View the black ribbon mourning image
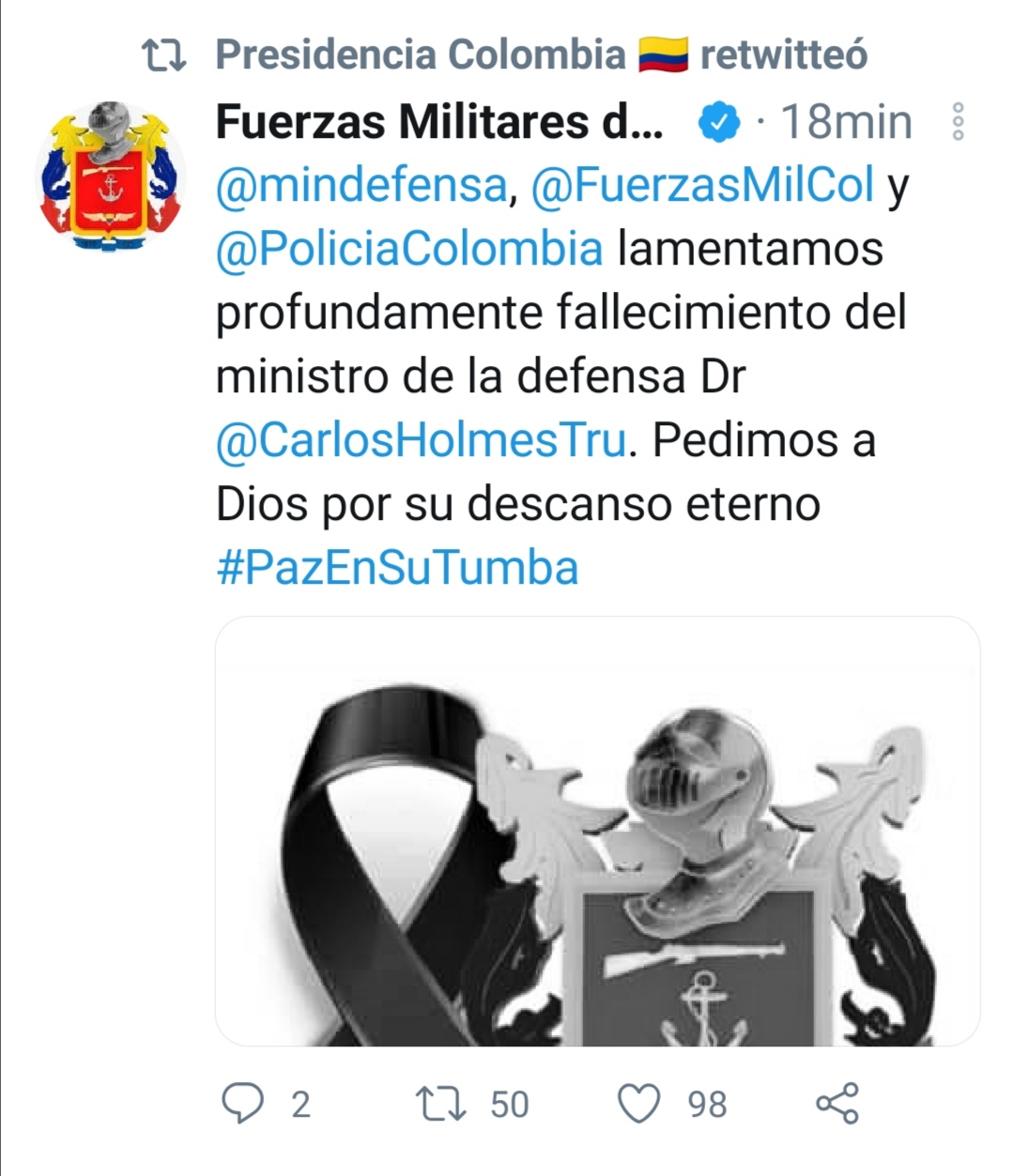1014x1176 pixels. click(598, 832)
